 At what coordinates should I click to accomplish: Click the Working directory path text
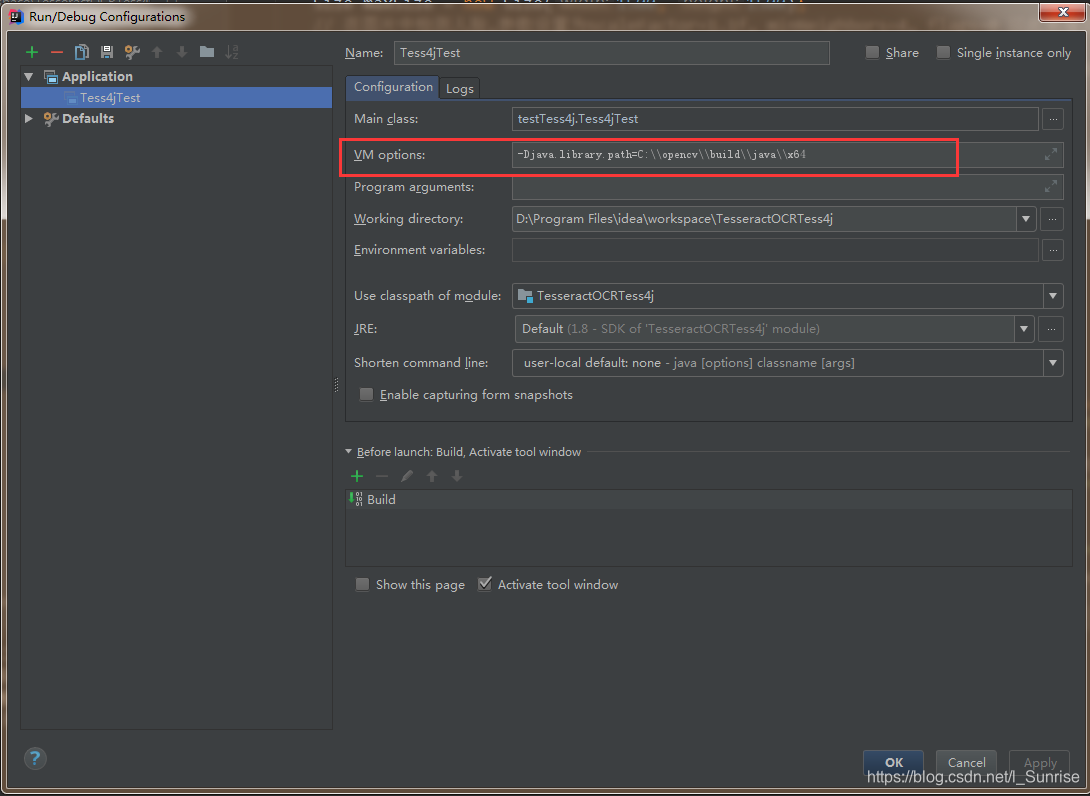point(674,219)
